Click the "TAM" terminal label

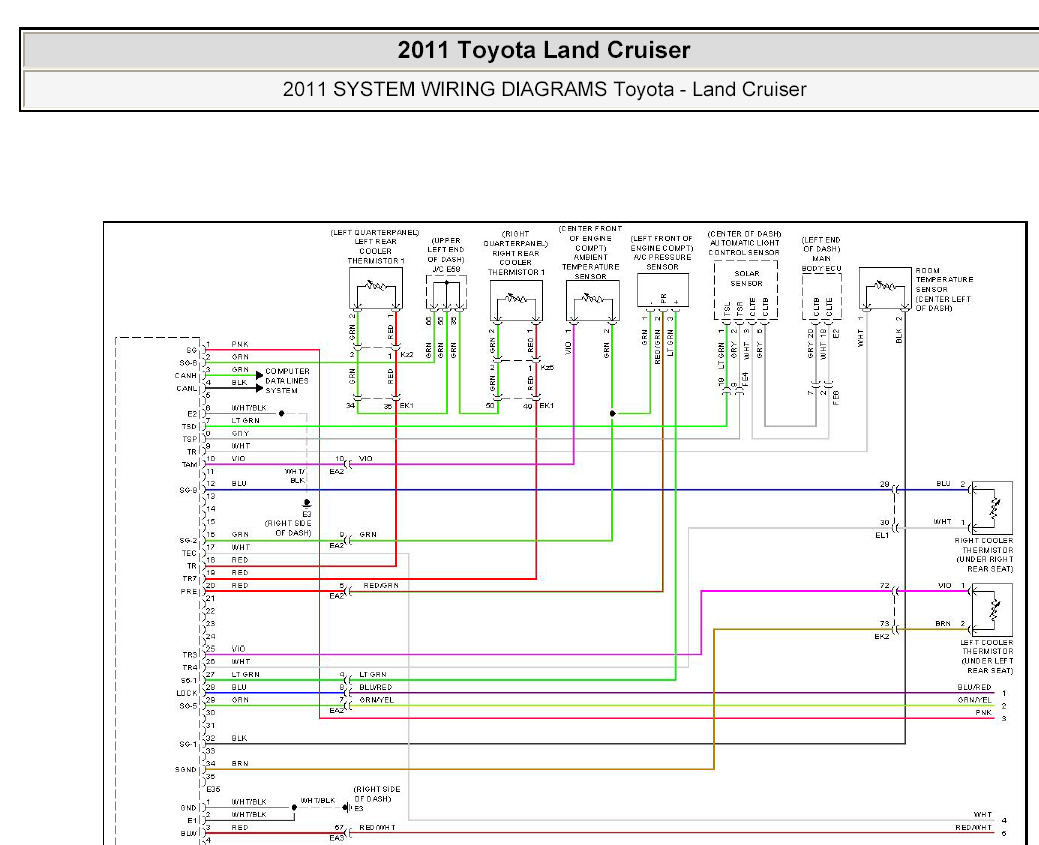pyautogui.click(x=190, y=465)
